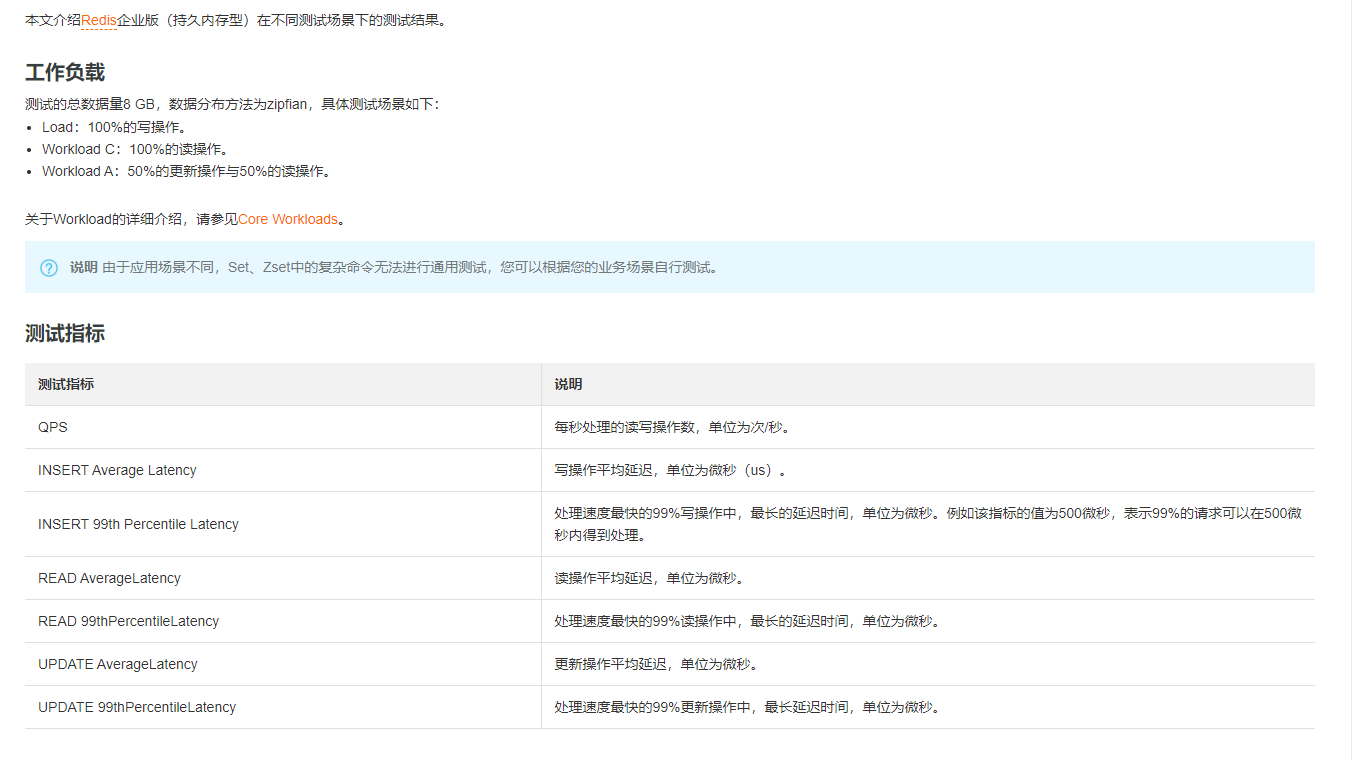This screenshot has width=1356, height=760.
Task: Open the Core Workloads link
Action: coord(288,219)
